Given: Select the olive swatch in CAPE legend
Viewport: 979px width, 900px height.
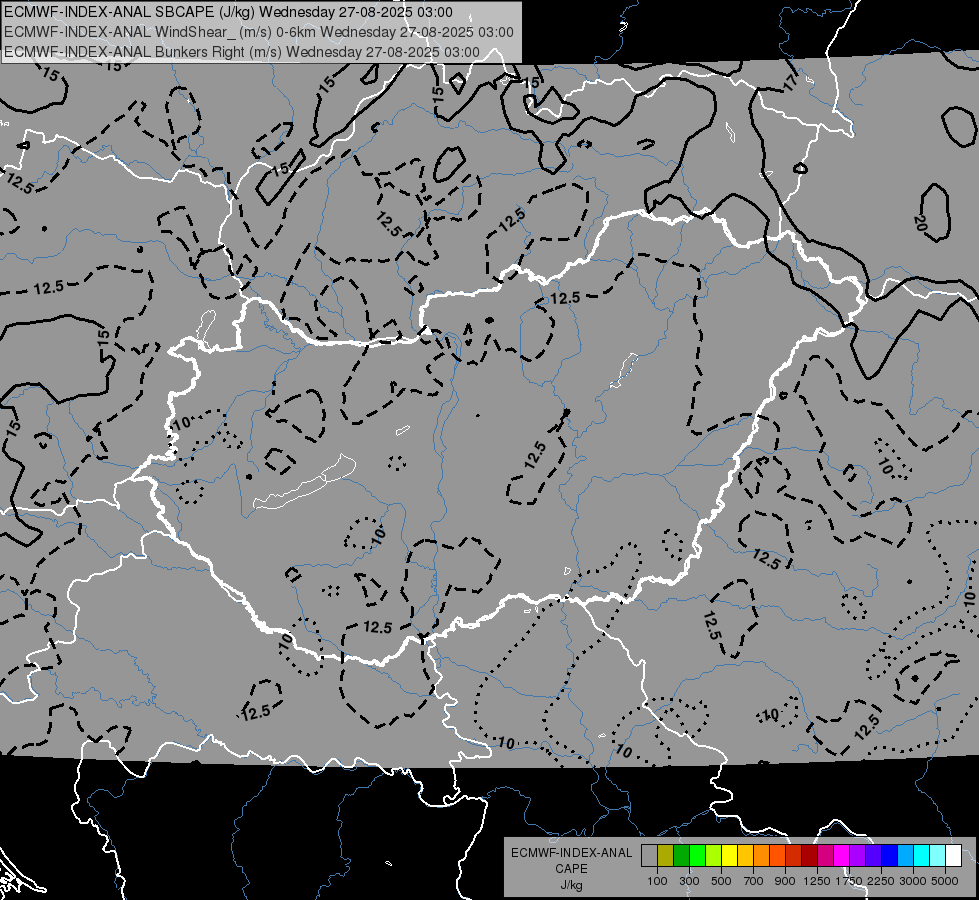Looking at the screenshot, I should click(666, 856).
